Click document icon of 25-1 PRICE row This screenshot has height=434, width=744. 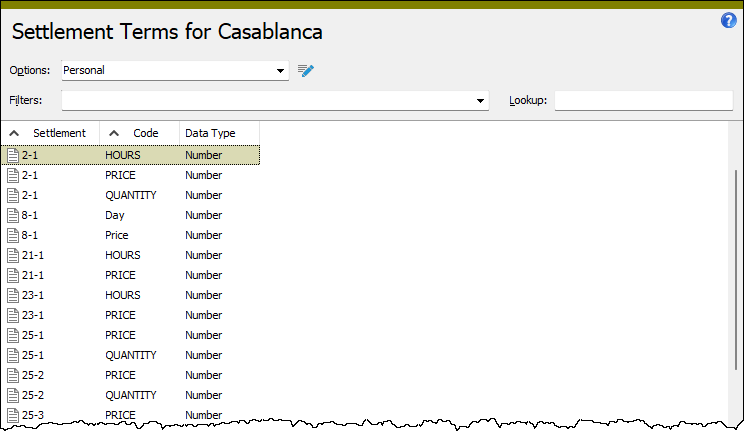tap(13, 335)
